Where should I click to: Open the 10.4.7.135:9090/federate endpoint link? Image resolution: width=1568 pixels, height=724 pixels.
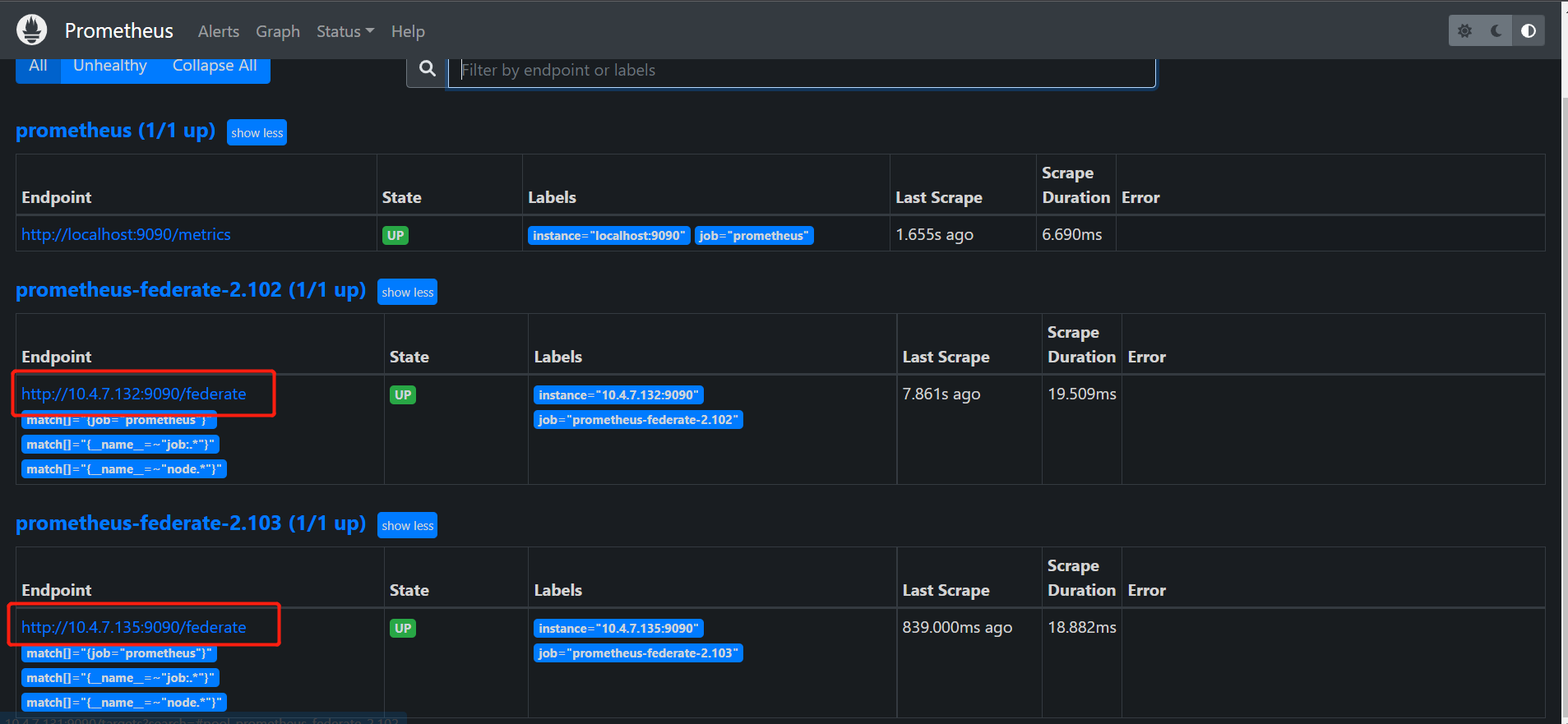(x=134, y=627)
